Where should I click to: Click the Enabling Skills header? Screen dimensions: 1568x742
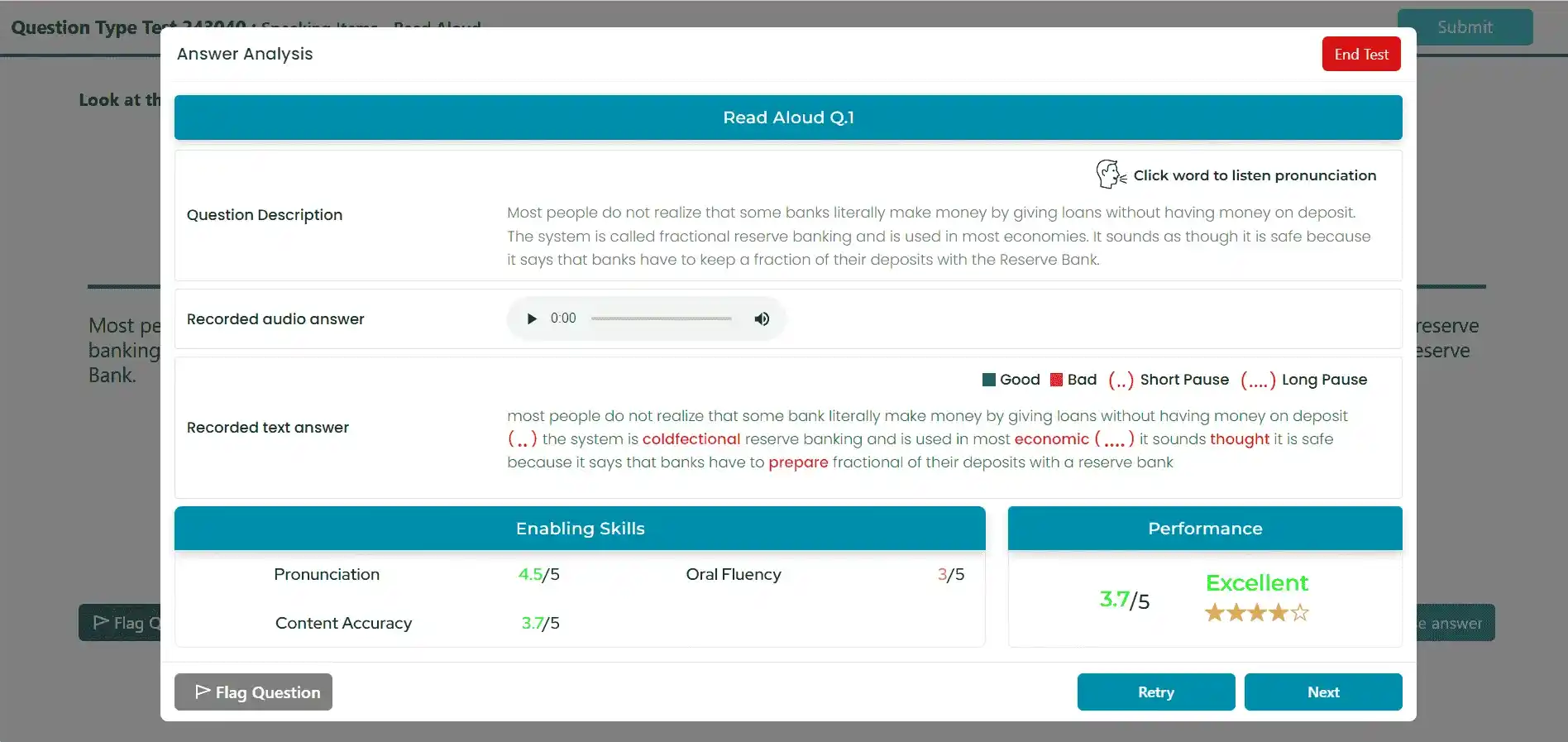580,529
